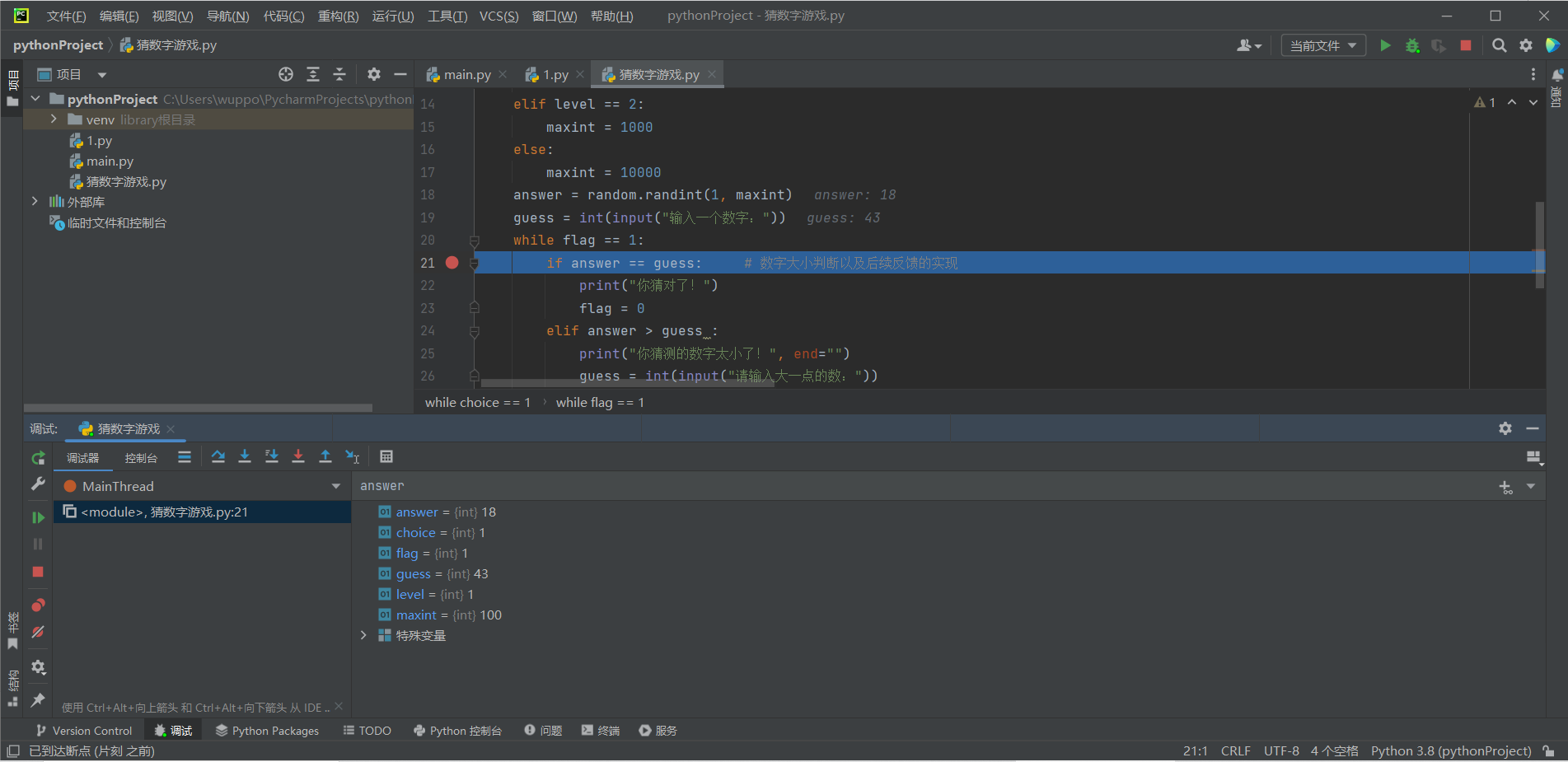The width and height of the screenshot is (1568, 762).
Task: Open the 运行(U) menu
Action: point(393,16)
